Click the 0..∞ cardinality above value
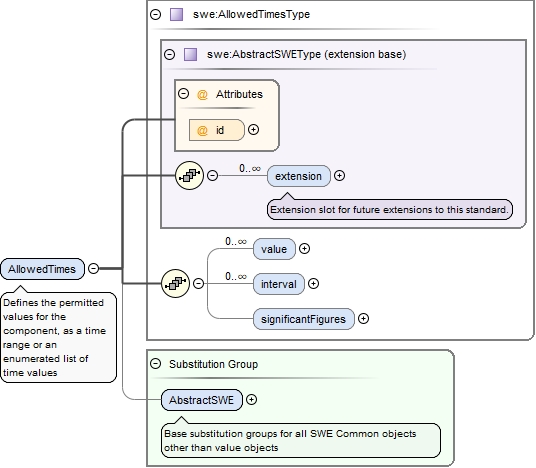The width and height of the screenshot is (536, 468). [236, 242]
